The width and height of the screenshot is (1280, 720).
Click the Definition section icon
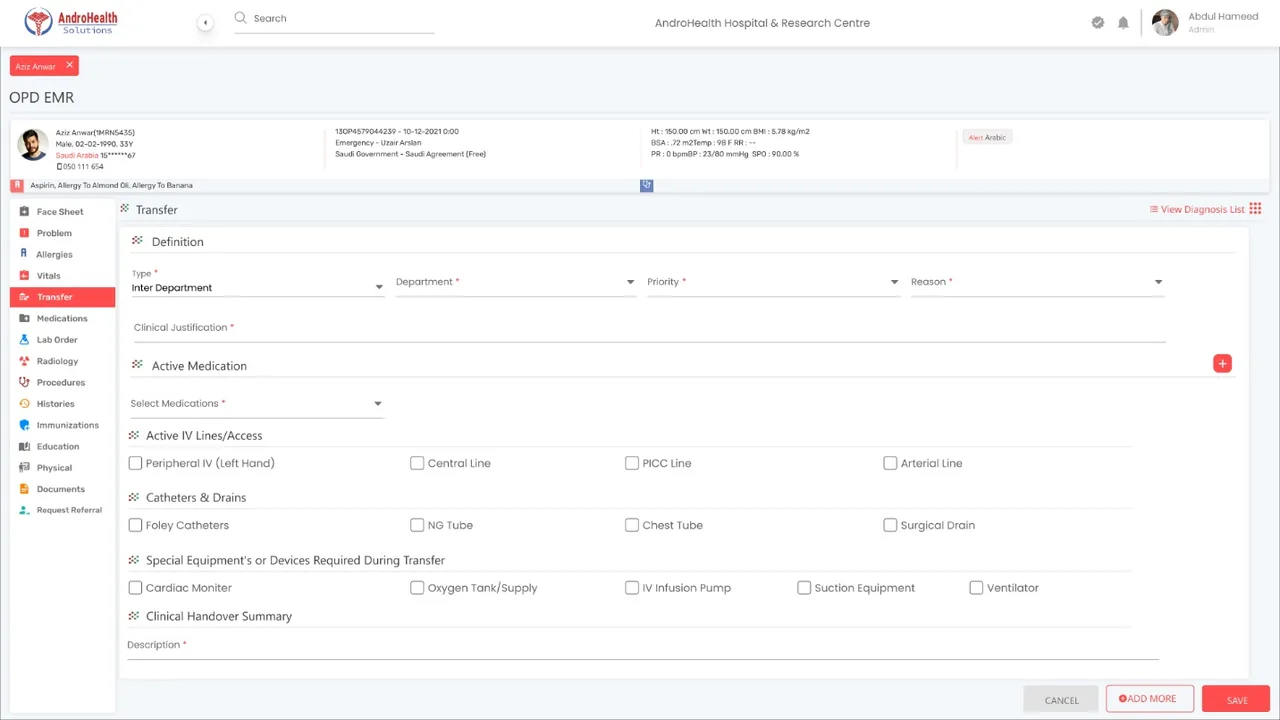pyautogui.click(x=137, y=241)
